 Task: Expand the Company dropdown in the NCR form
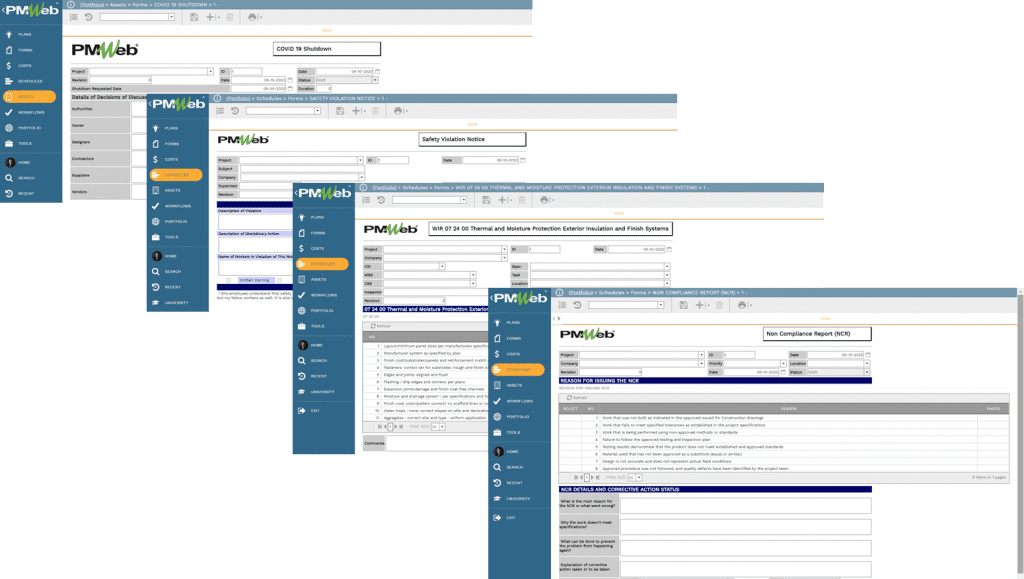(x=701, y=364)
